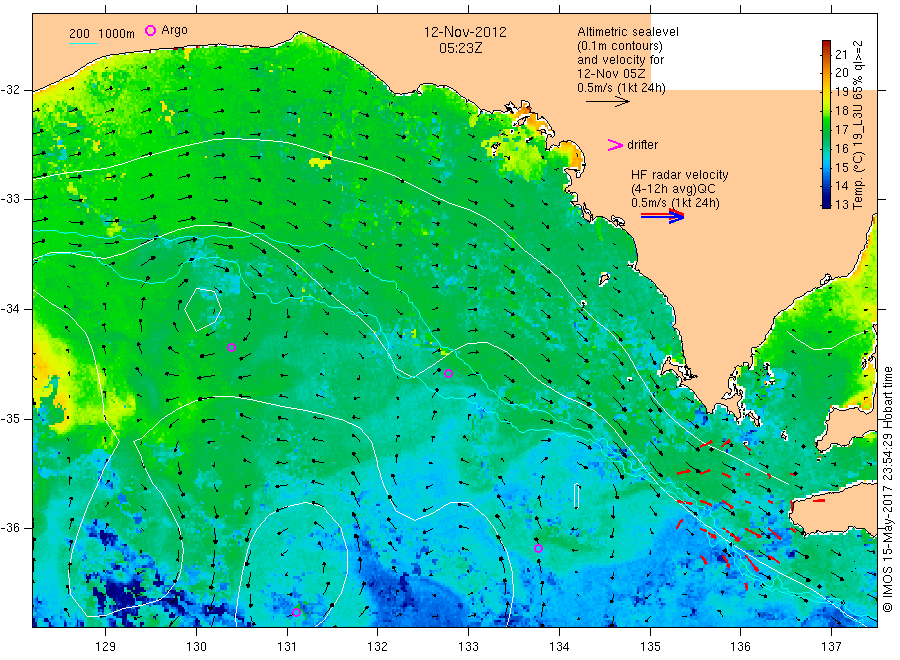Click the magenta Argo circle in the legend
The width and height of the screenshot is (900, 660).
(150, 30)
